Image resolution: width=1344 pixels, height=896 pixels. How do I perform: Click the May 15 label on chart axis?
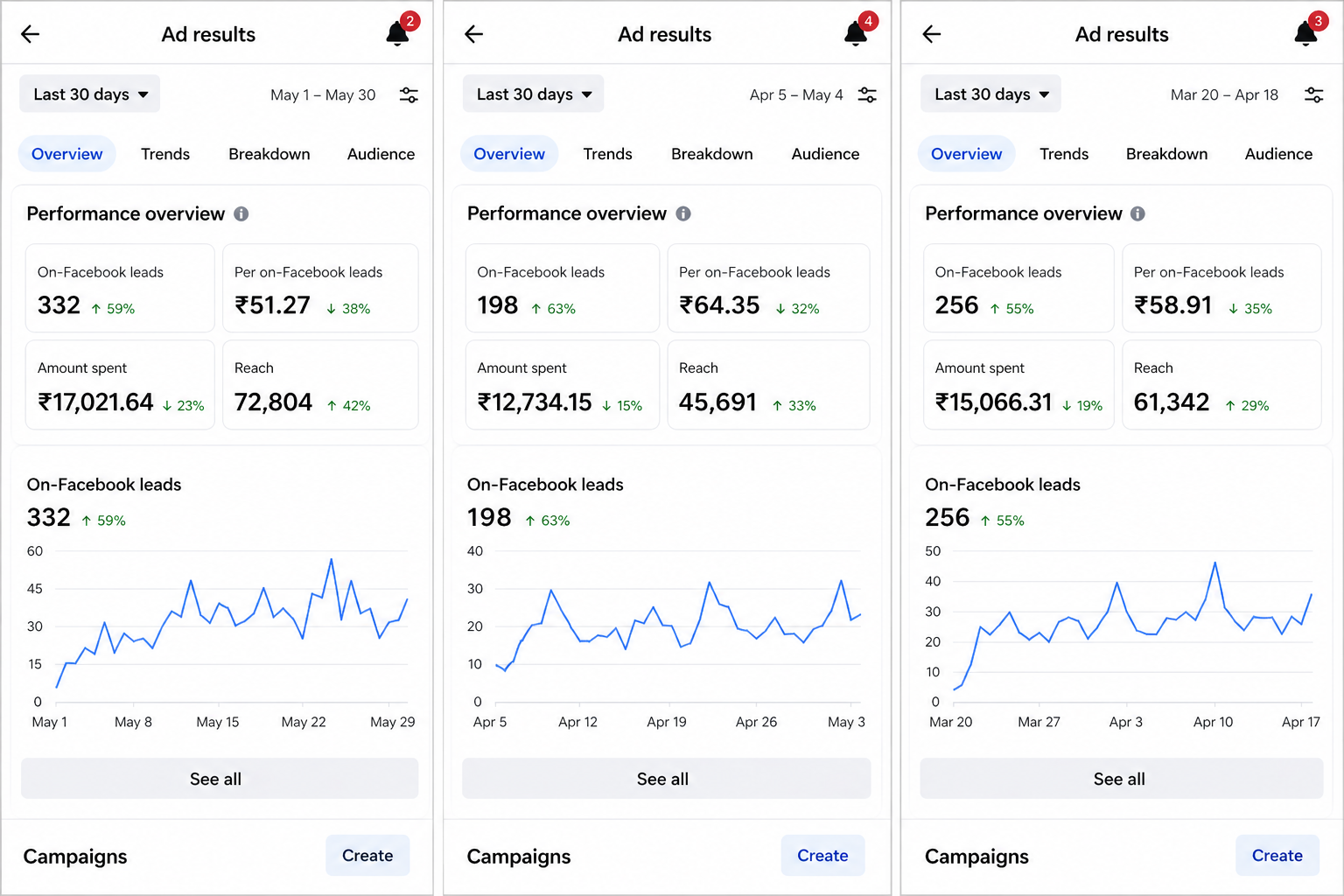click(218, 722)
